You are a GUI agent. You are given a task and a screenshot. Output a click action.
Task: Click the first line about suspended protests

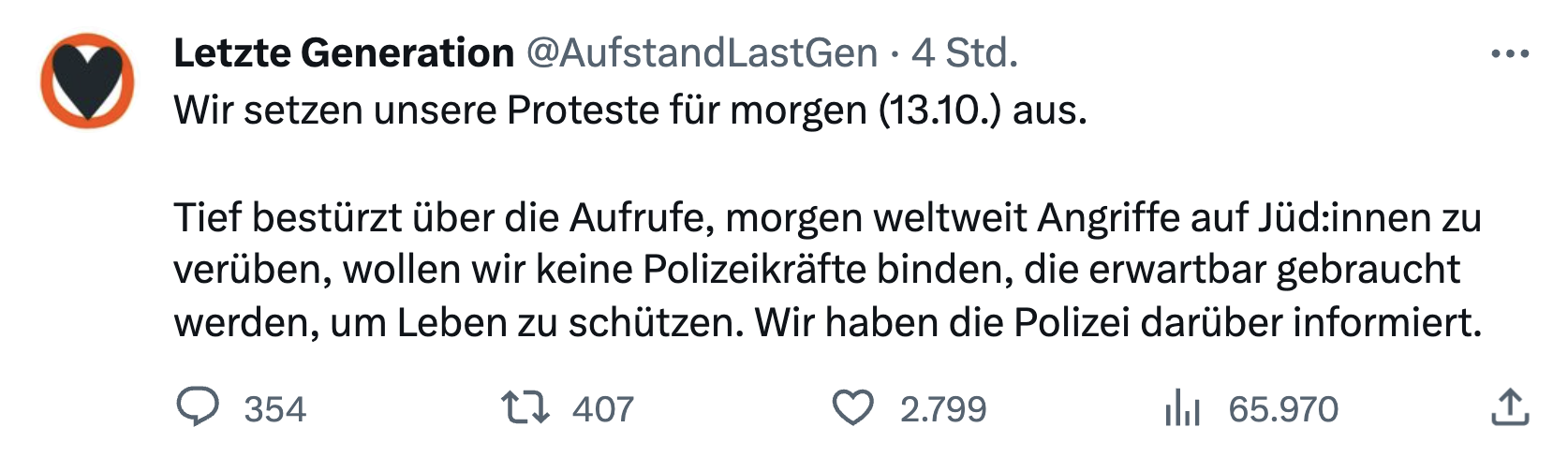[629, 111]
